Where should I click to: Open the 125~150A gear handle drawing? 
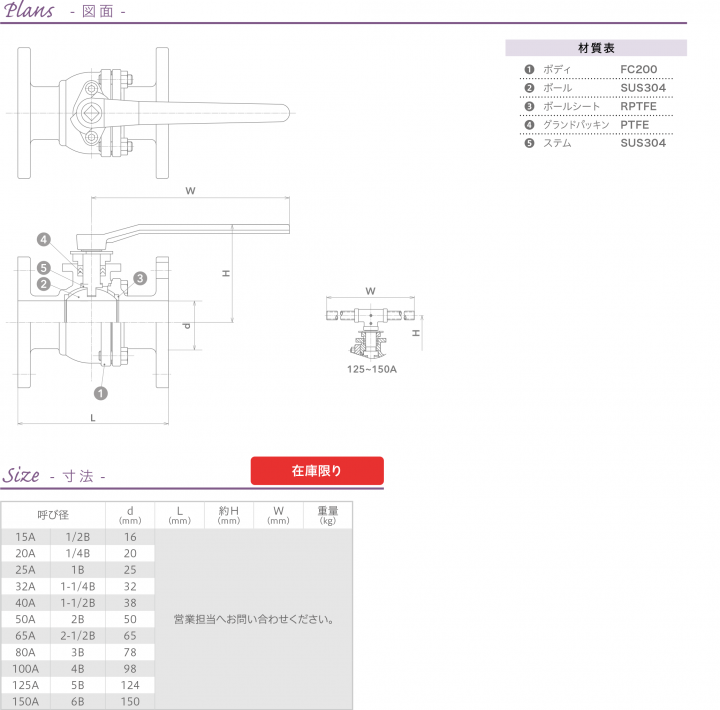[371, 330]
